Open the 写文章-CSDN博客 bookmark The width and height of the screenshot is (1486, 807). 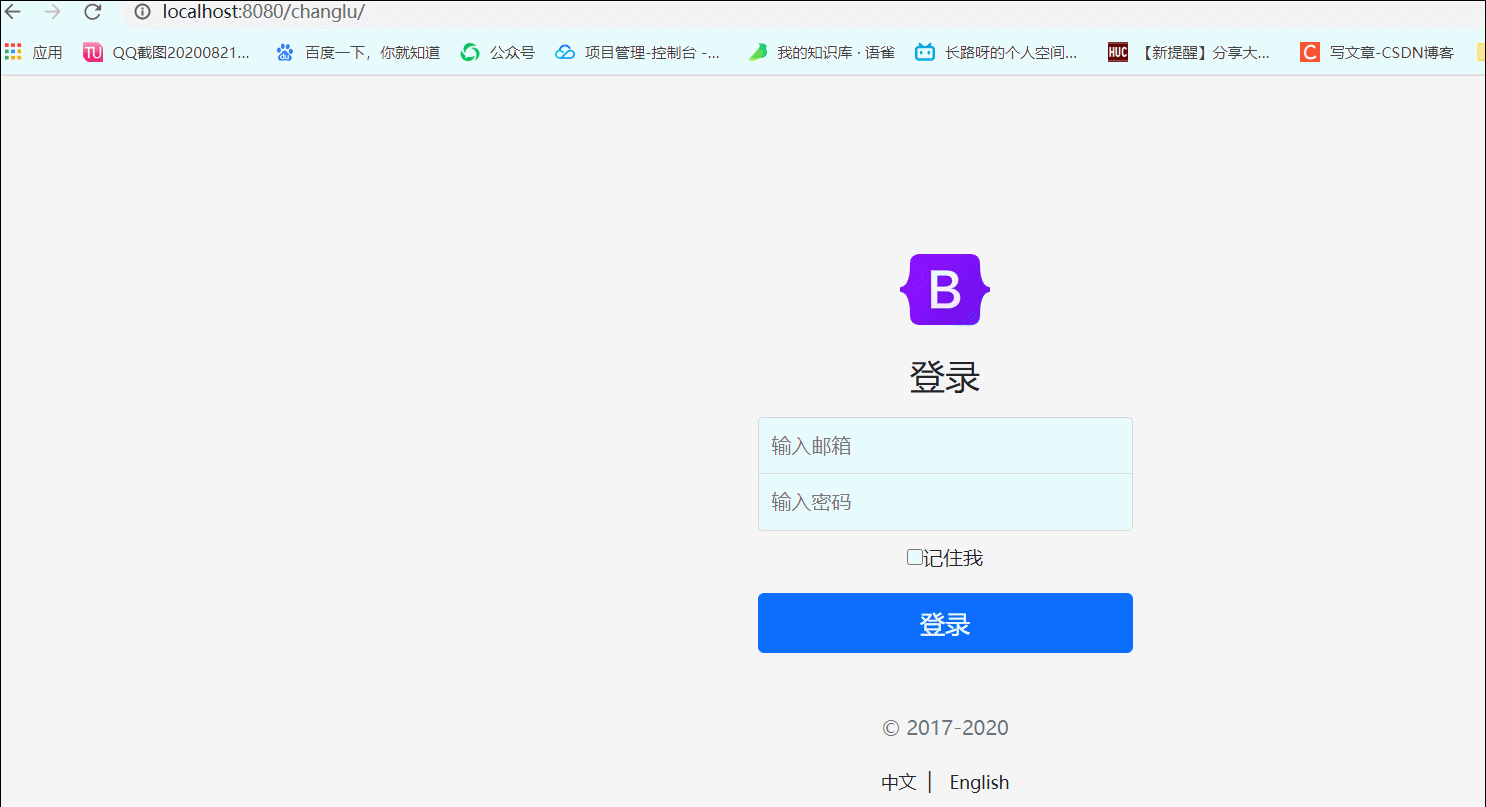pos(1377,52)
